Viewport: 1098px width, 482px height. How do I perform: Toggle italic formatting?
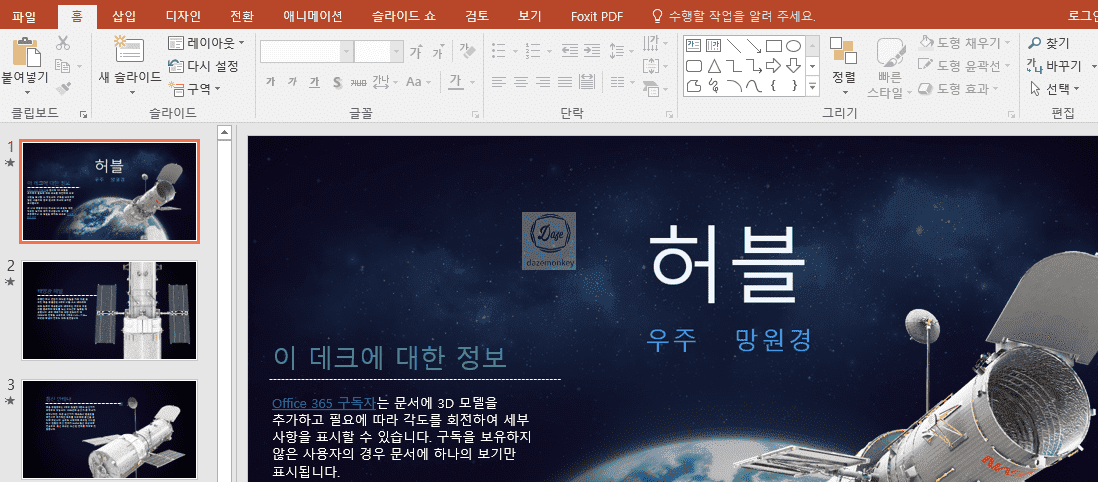(x=293, y=83)
